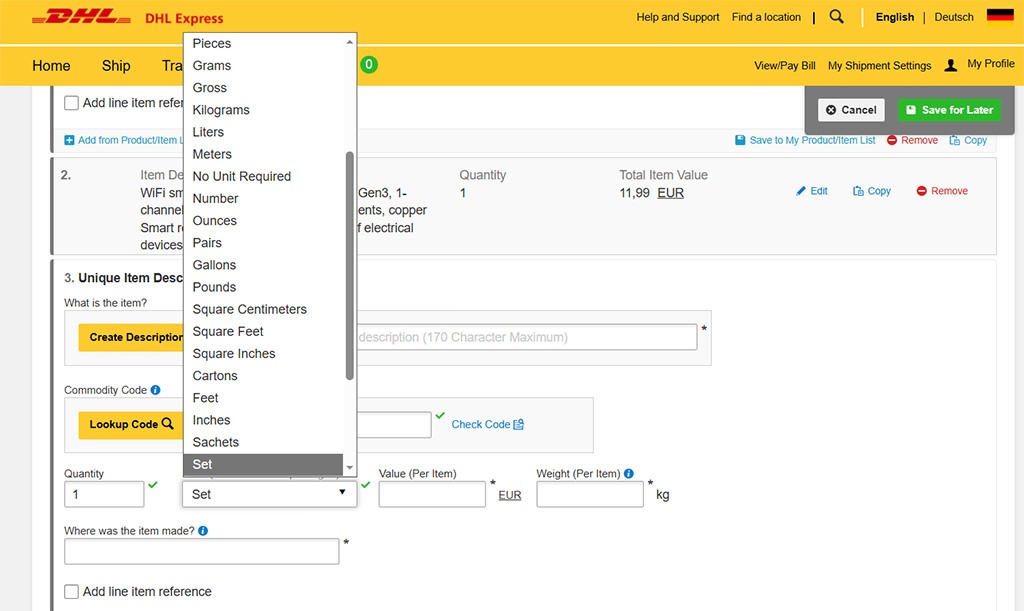Open Find a location link
Viewport: 1024px width, 611px height.
(x=766, y=17)
